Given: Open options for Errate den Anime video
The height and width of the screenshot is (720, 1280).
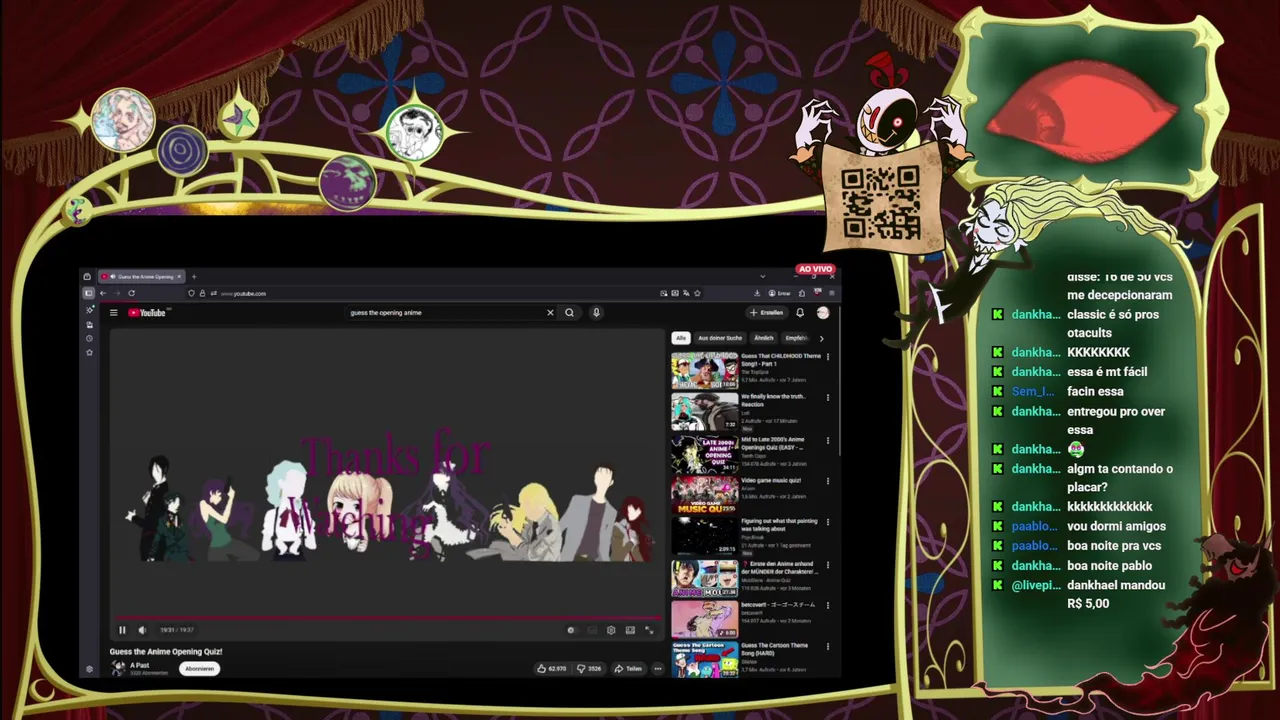Looking at the screenshot, I should point(827,564).
